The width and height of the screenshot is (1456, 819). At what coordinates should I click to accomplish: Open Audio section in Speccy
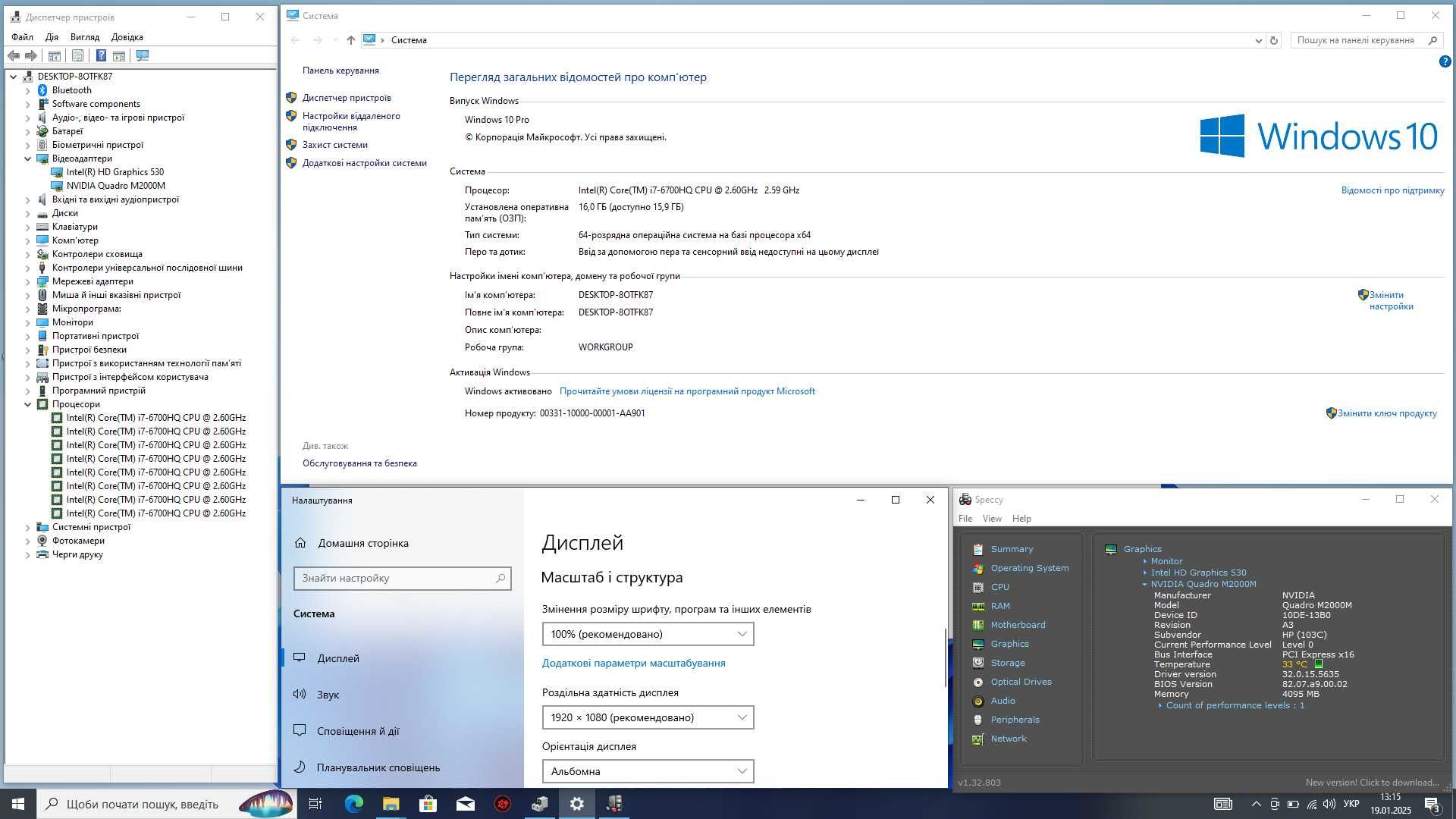click(1003, 701)
